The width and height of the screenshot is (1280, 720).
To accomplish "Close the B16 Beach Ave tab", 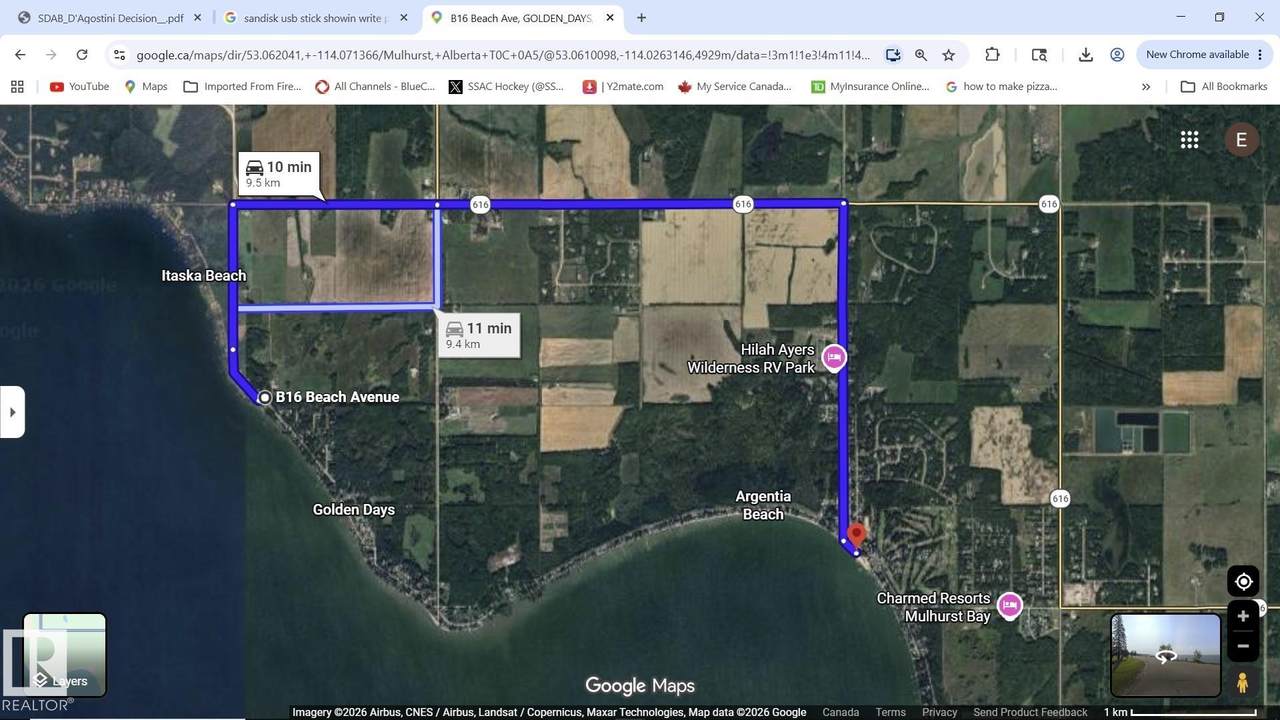I will 610,18.
